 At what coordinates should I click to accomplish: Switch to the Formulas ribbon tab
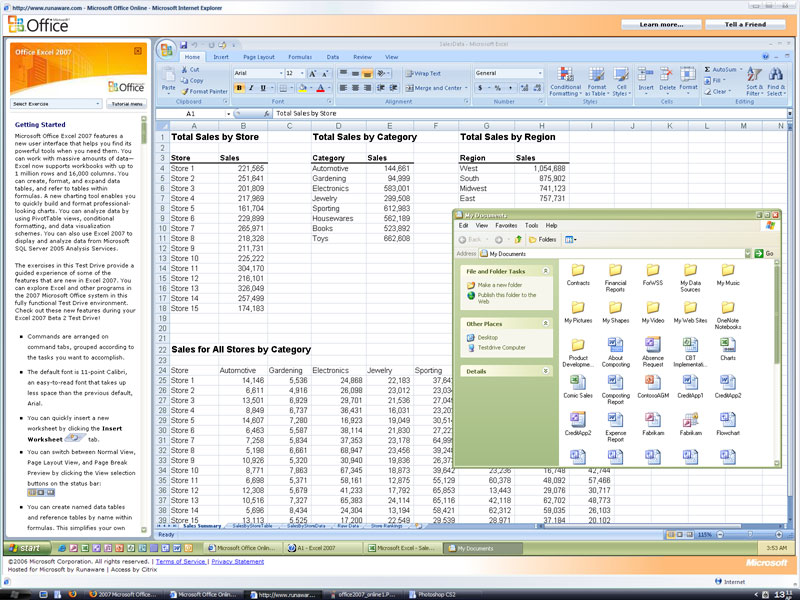299,57
